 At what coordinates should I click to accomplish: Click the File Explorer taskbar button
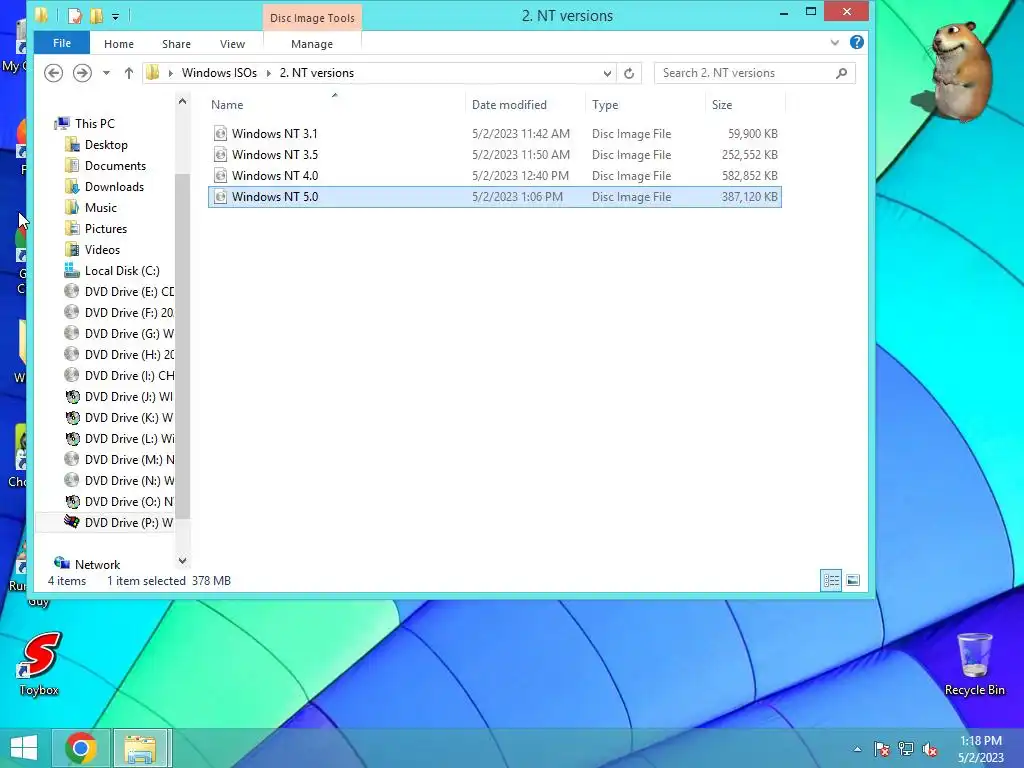tap(141, 748)
